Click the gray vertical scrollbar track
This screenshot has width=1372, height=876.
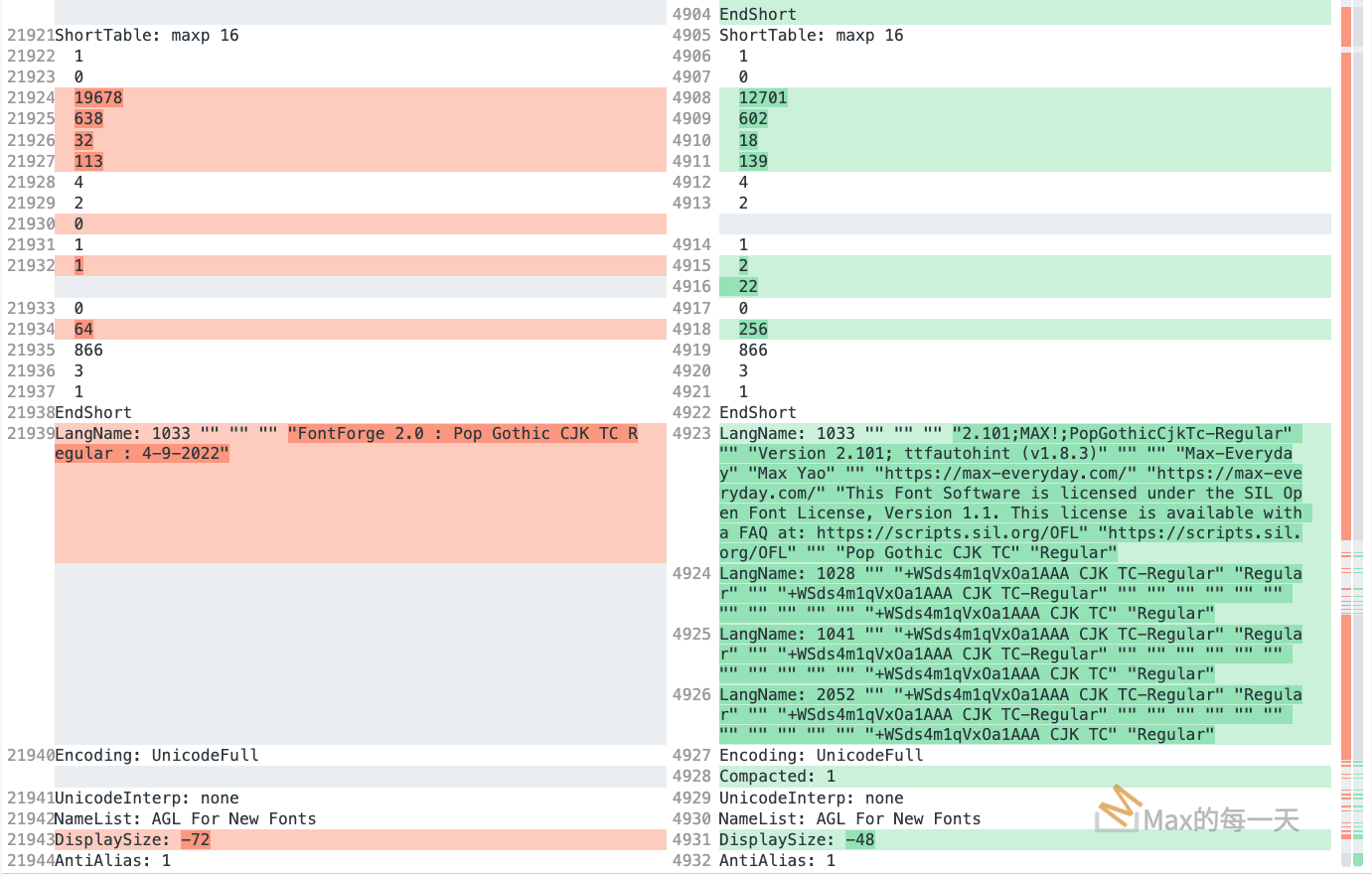[1358, 298]
